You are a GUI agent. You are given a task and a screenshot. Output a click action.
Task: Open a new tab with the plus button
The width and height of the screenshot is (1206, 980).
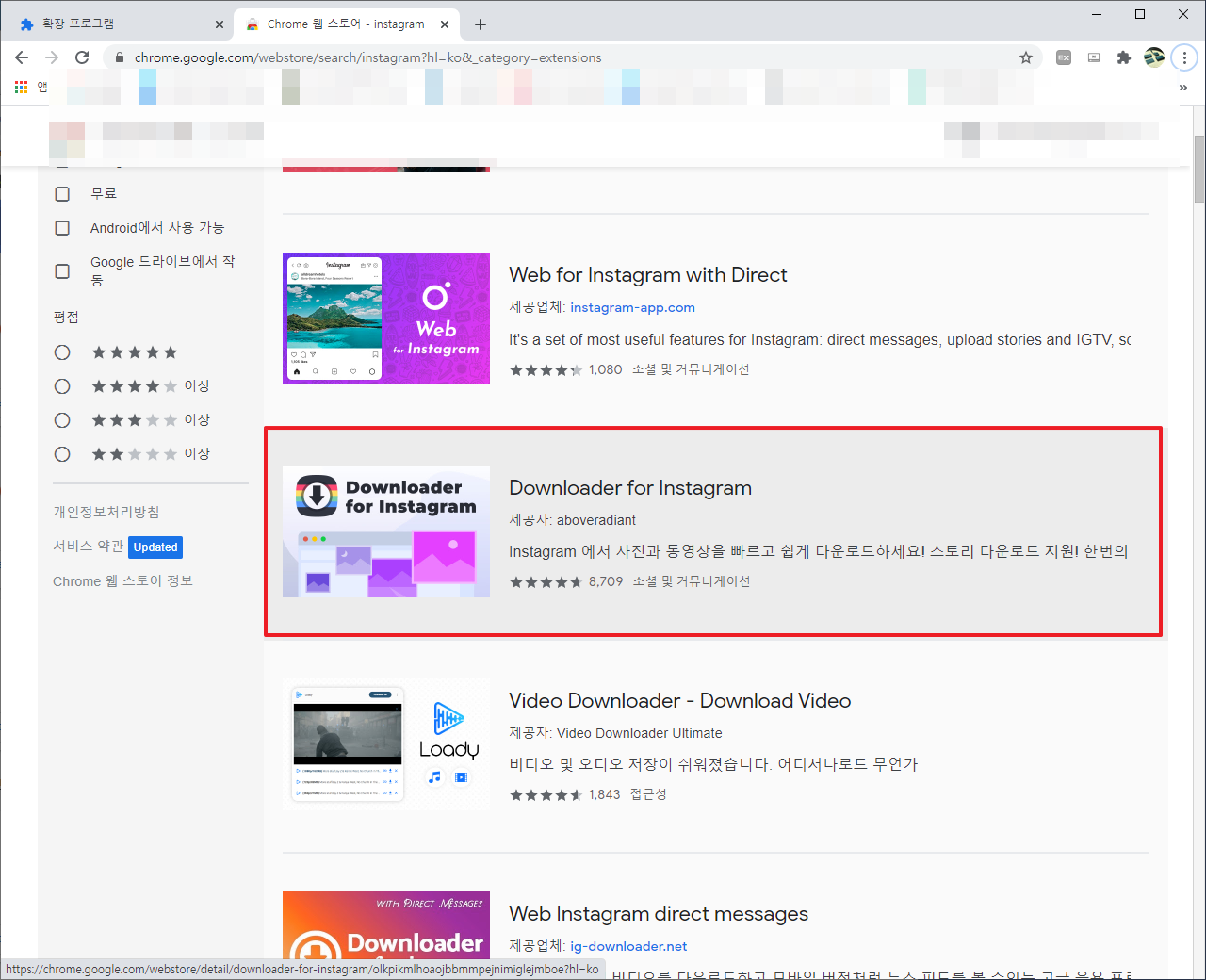[x=481, y=24]
